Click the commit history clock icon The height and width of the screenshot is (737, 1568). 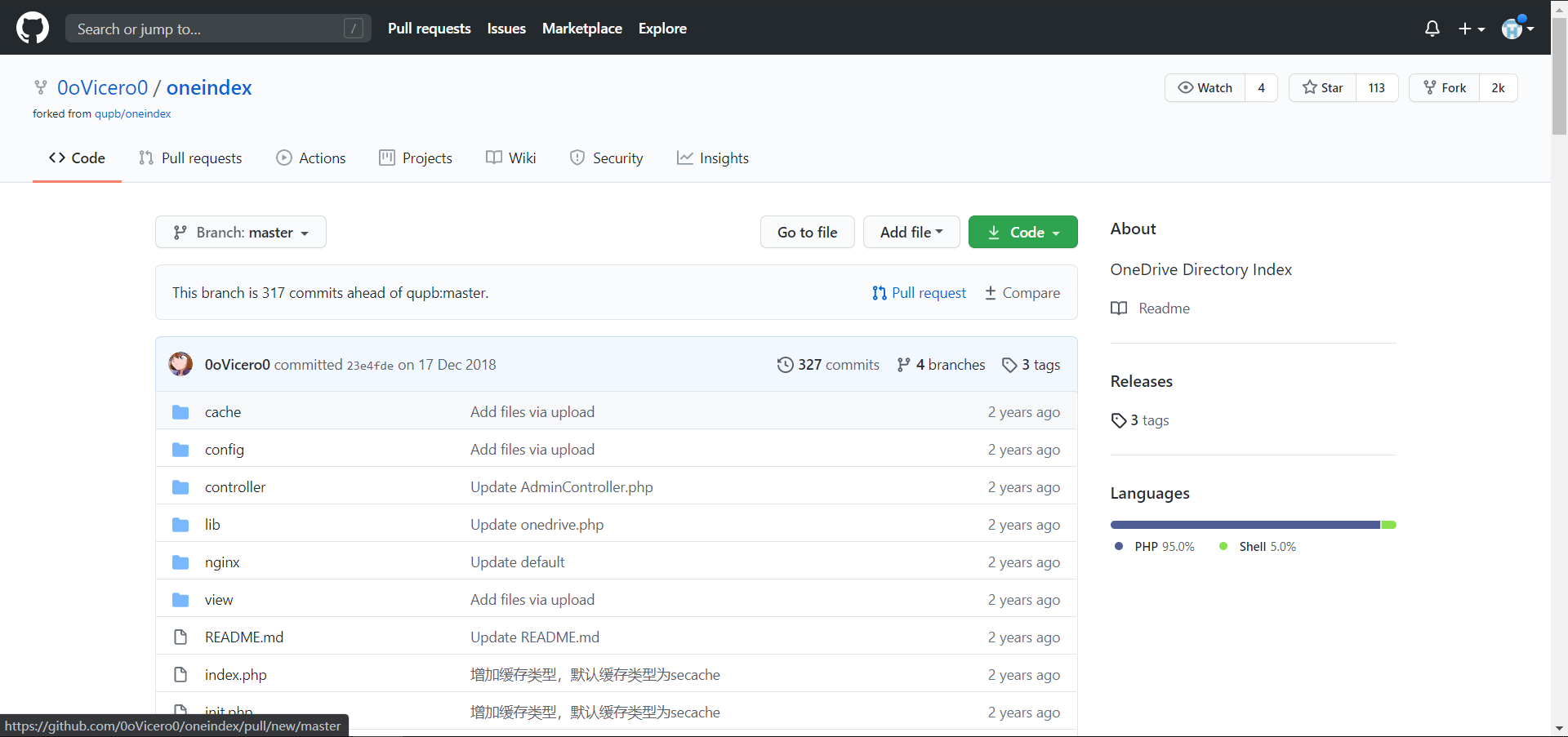[785, 365]
